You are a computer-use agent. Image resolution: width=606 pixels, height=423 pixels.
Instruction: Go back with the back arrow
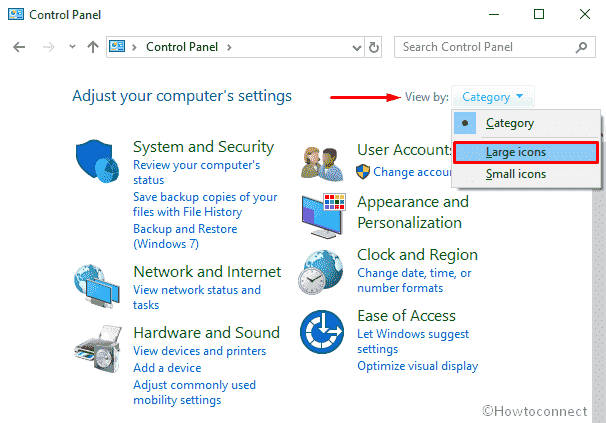19,47
